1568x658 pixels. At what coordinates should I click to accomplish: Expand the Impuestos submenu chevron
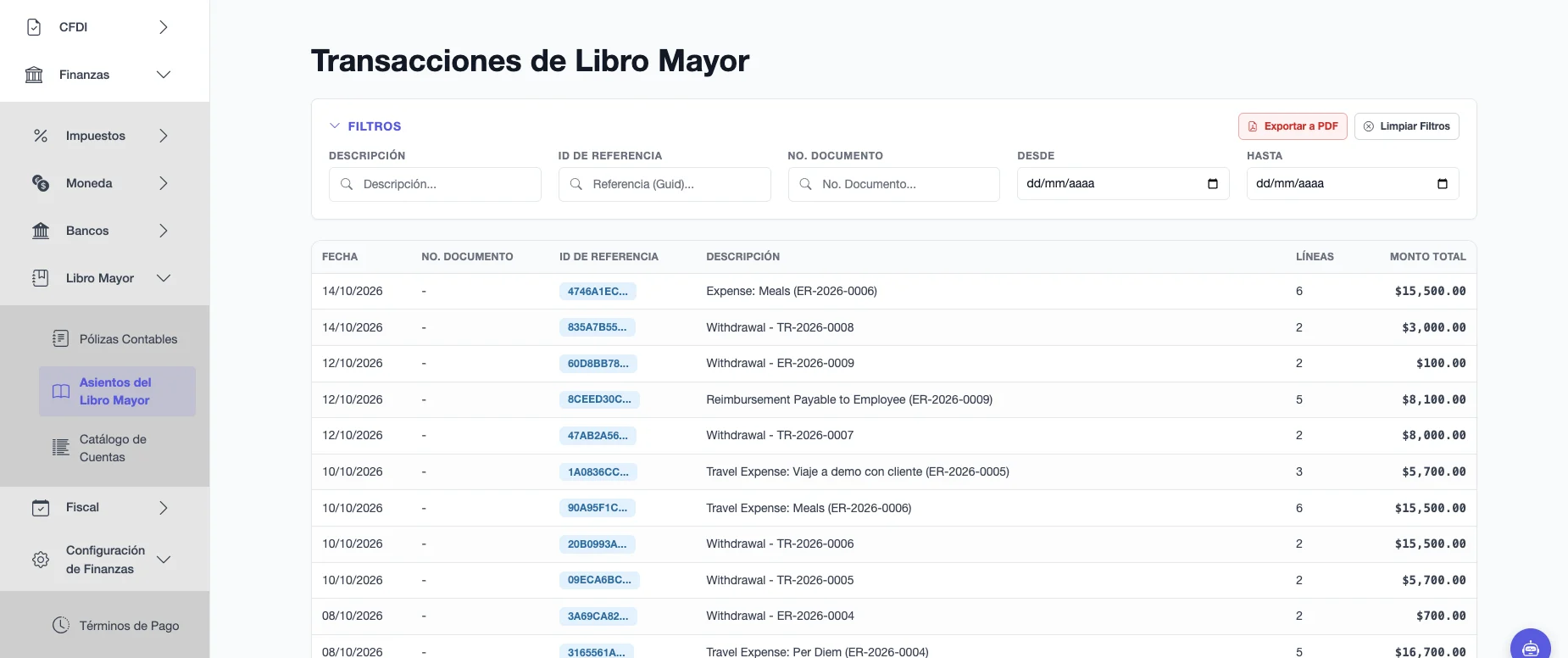point(164,136)
